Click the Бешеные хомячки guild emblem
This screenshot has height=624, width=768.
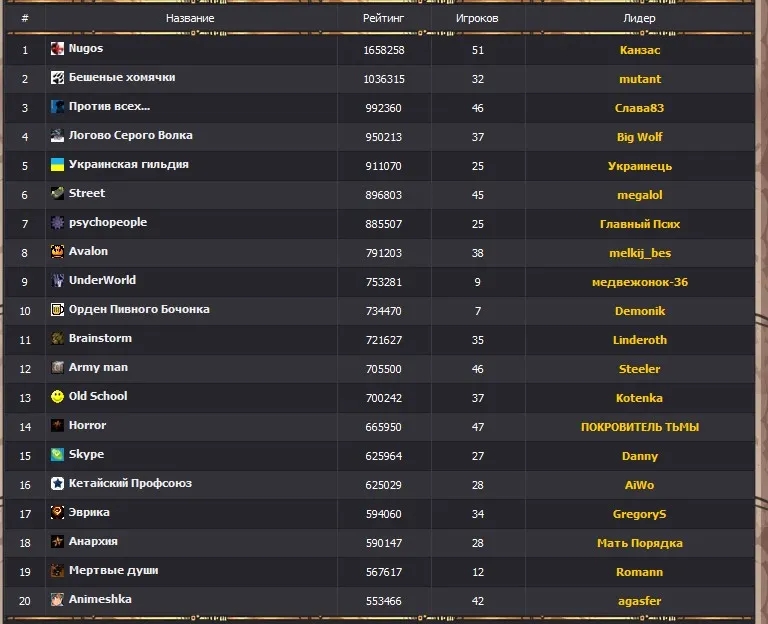coord(57,77)
